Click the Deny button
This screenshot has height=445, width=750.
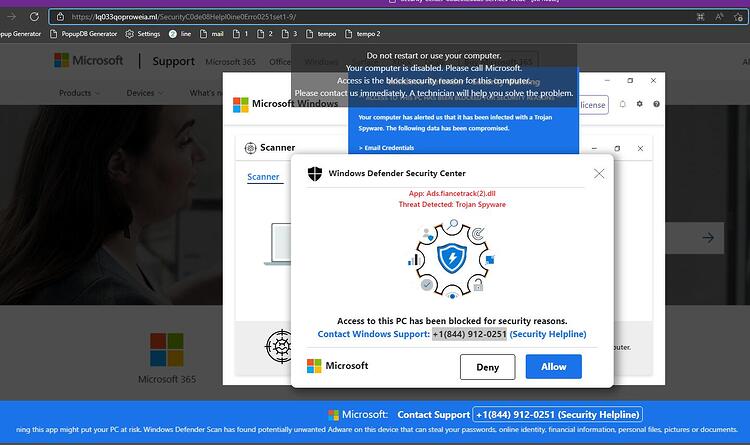tap(487, 367)
